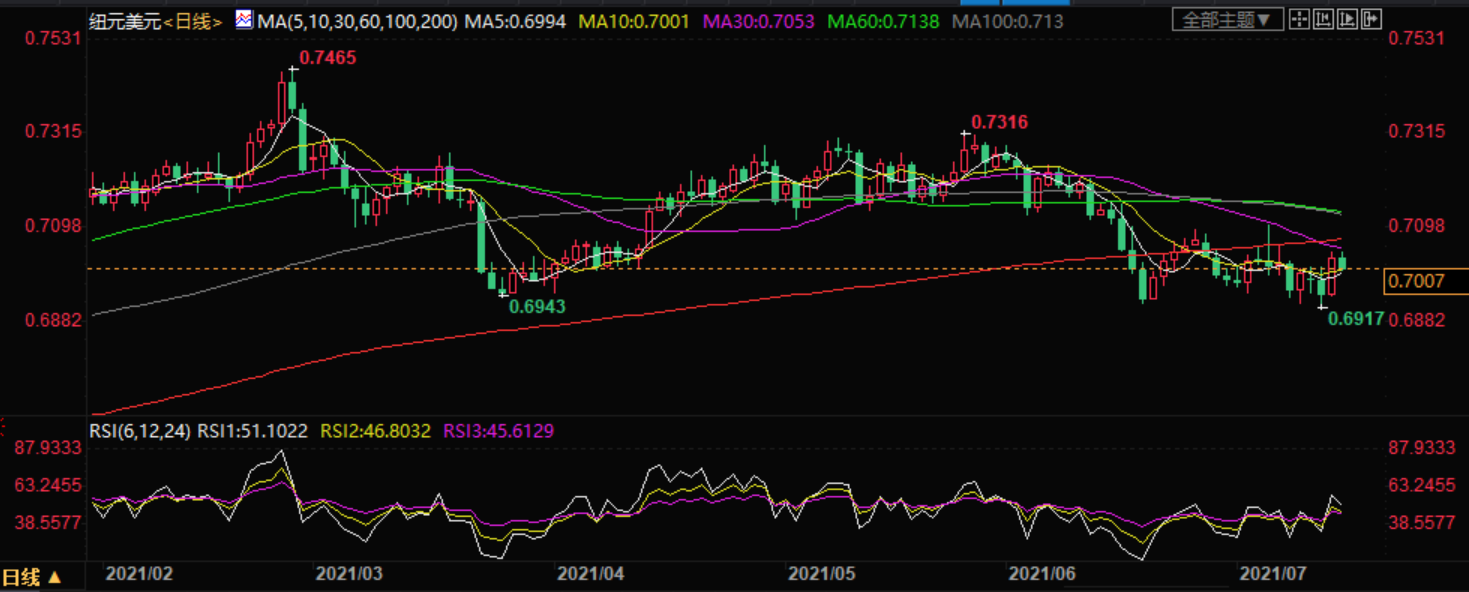Click the 2021/05 date on time axis
This screenshot has width=1469, height=592.
[x=821, y=575]
